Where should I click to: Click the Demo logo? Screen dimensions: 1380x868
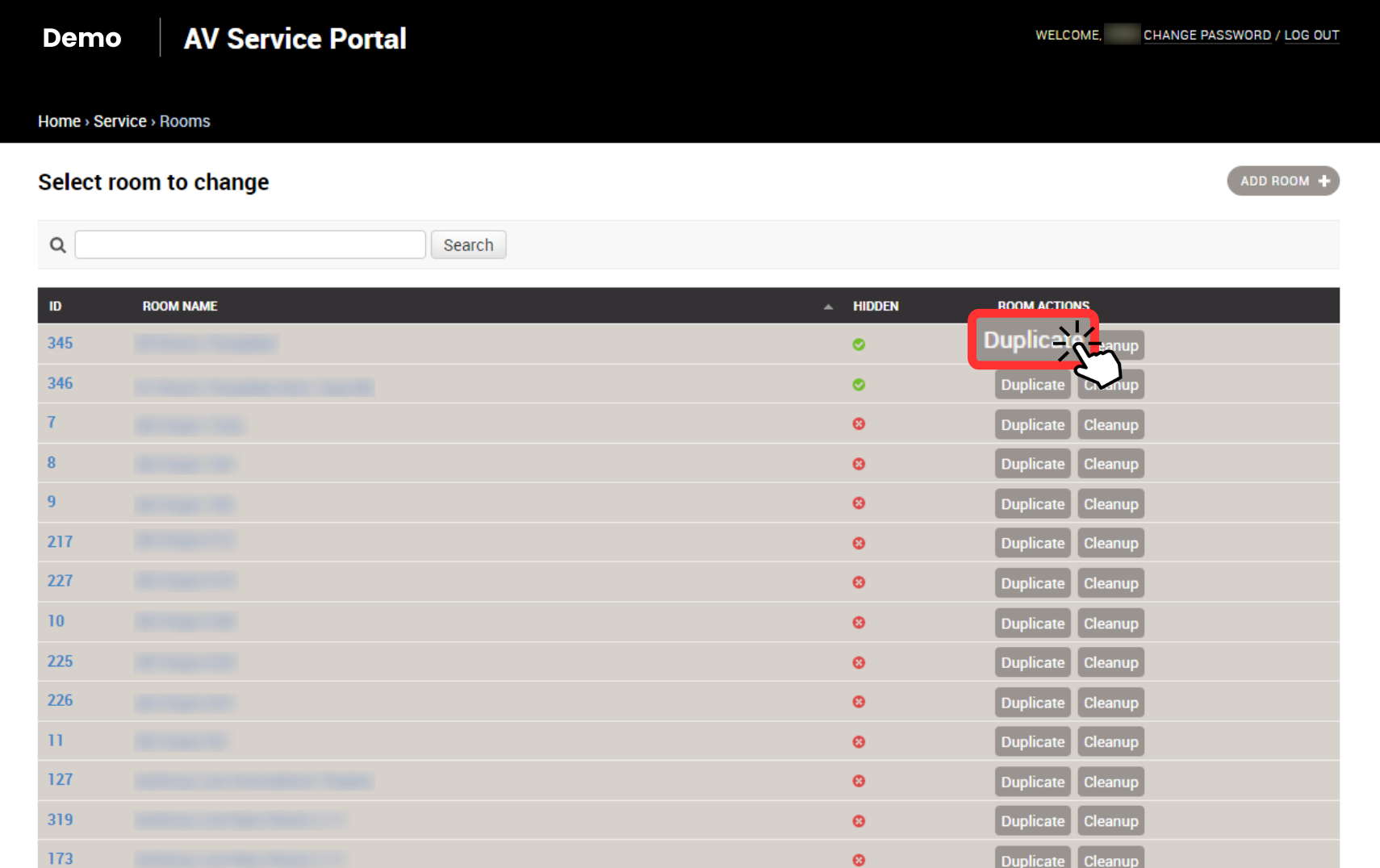pos(82,37)
